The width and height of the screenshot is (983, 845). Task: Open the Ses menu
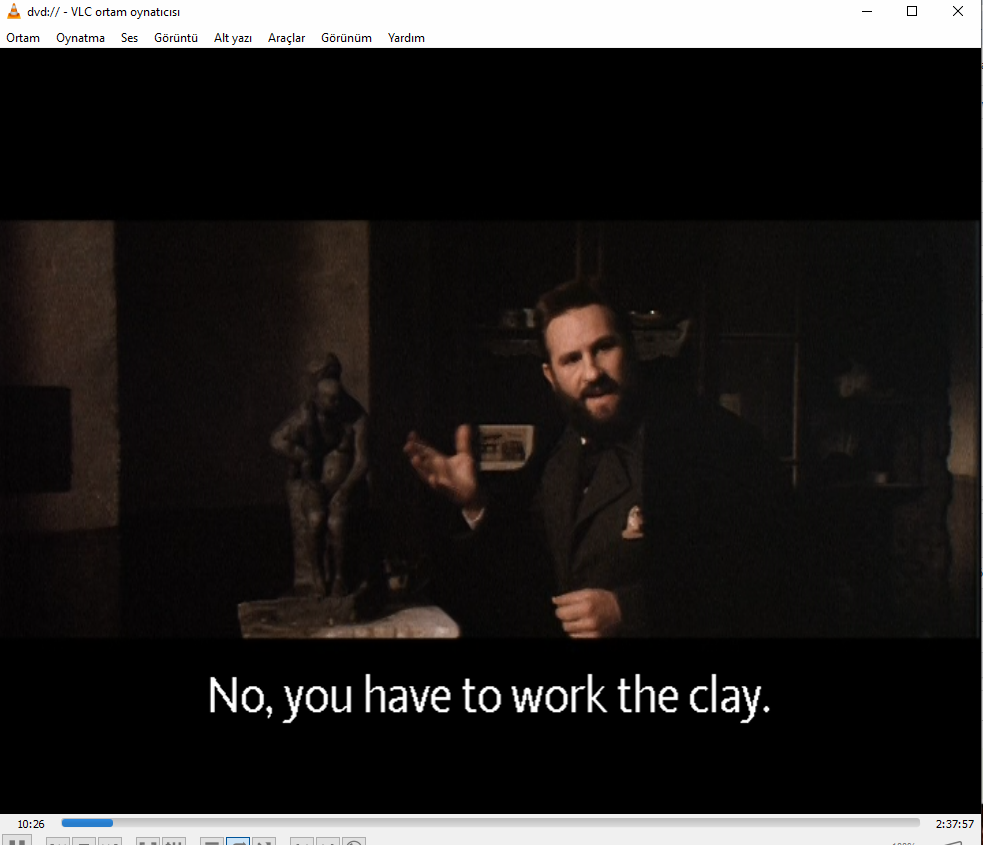coord(129,38)
